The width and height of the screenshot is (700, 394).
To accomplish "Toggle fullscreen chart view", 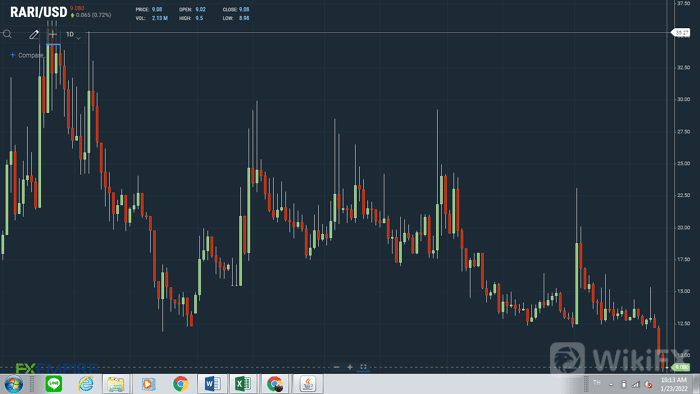I will coord(363,367).
